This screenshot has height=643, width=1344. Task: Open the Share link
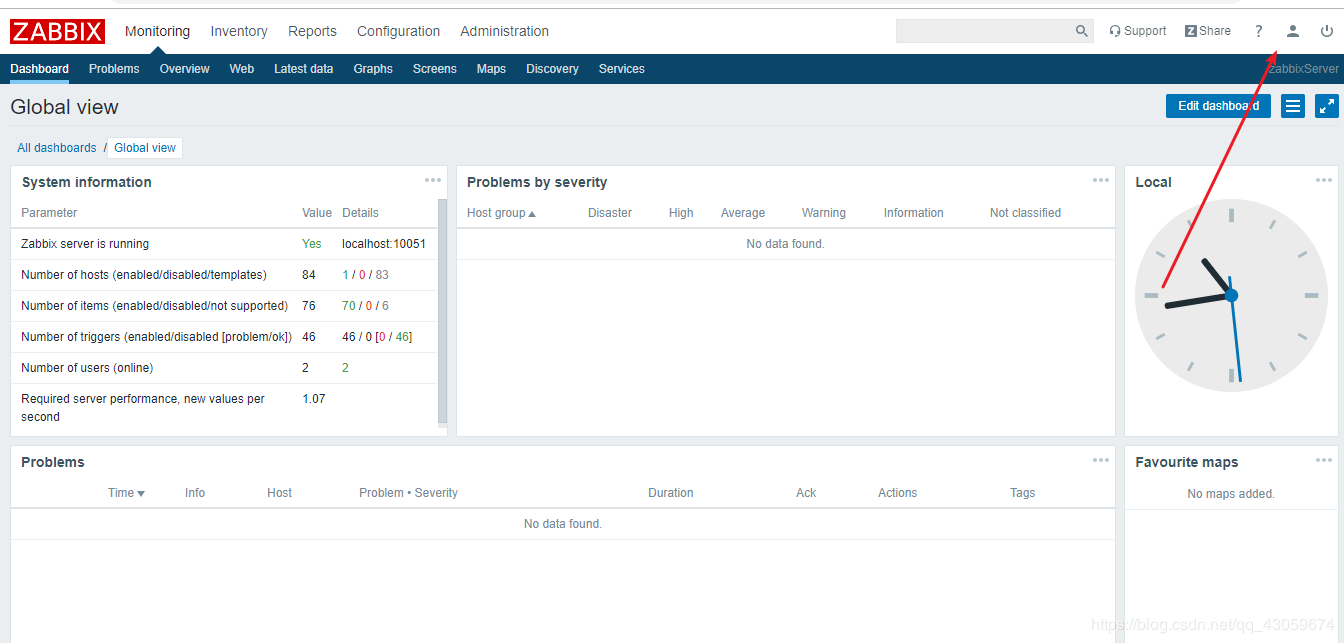(1207, 31)
